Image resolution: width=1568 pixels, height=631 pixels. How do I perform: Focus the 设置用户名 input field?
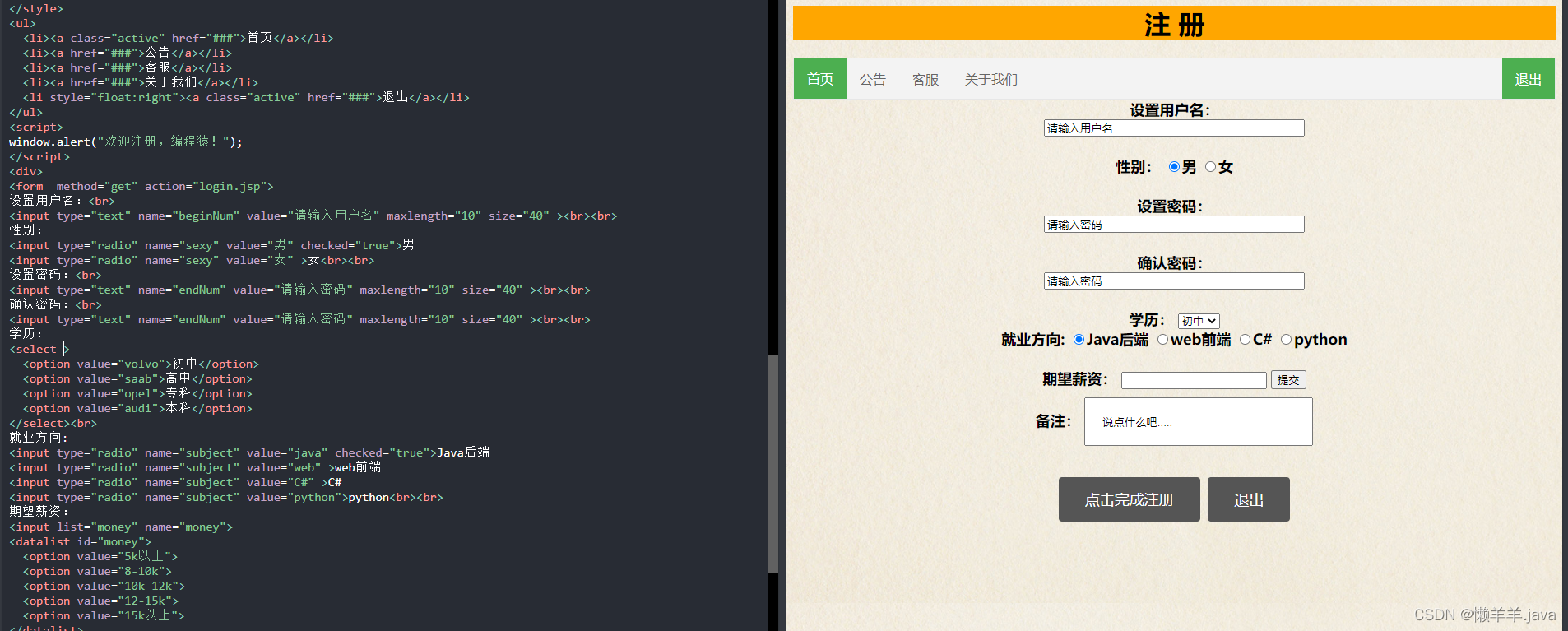(1174, 128)
